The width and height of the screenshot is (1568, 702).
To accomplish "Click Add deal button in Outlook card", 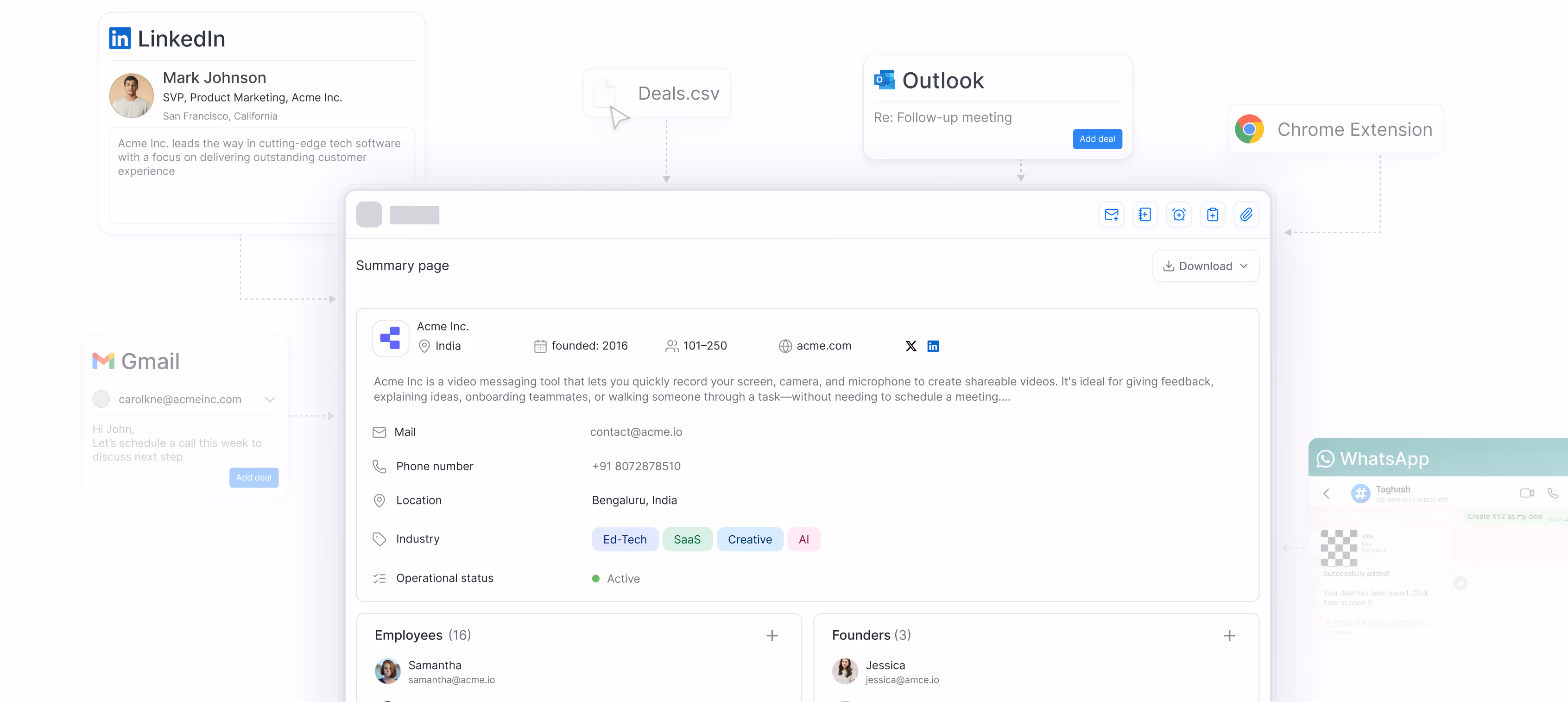I will click(1097, 139).
